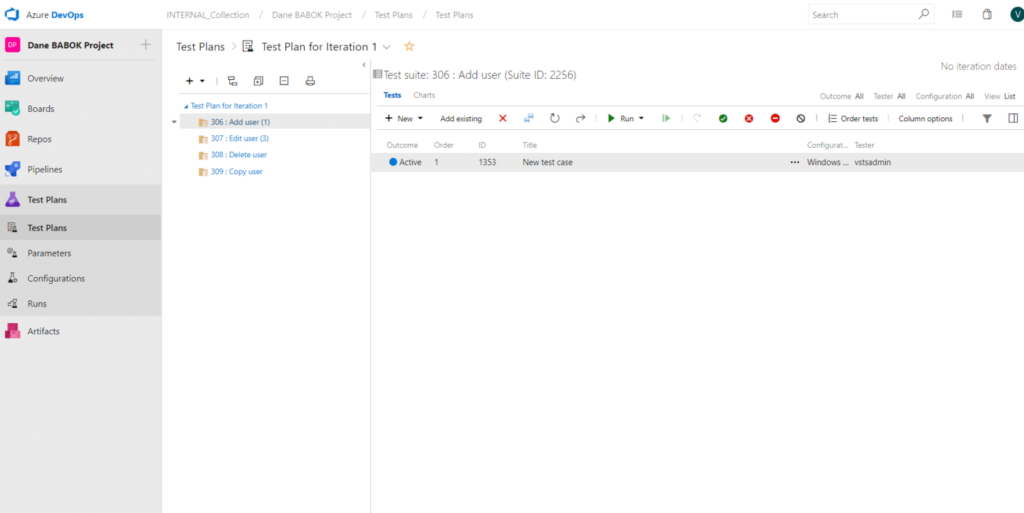The height and width of the screenshot is (513, 1024).
Task: Open Repos from the left sidebar
Action: [40, 139]
